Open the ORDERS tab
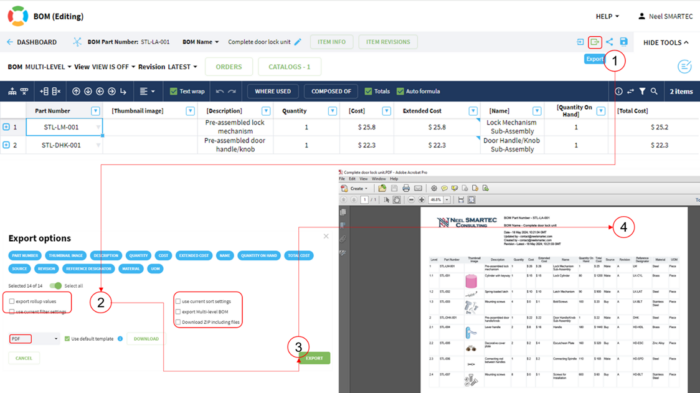The height and width of the screenshot is (393, 700). (229, 67)
